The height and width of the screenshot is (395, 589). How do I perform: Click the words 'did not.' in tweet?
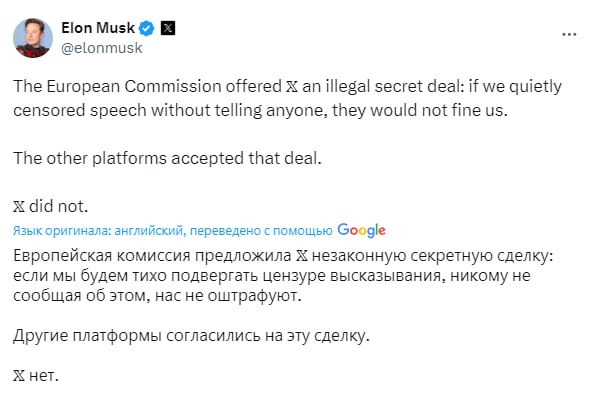tap(58, 207)
